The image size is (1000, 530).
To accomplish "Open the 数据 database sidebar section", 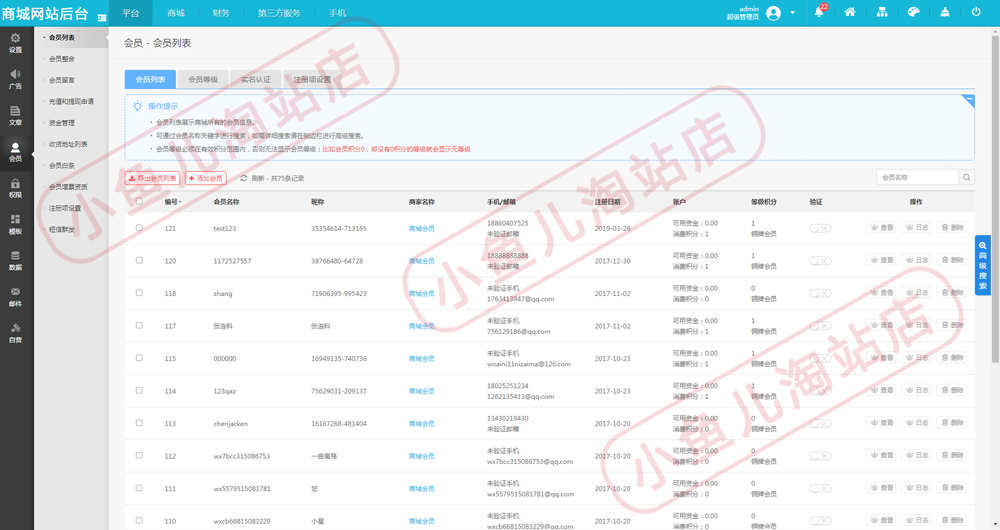I will point(15,261).
